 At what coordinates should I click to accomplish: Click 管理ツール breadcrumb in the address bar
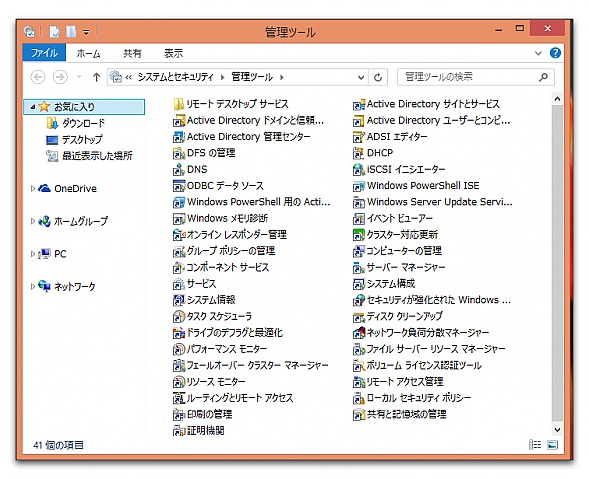pos(252,77)
